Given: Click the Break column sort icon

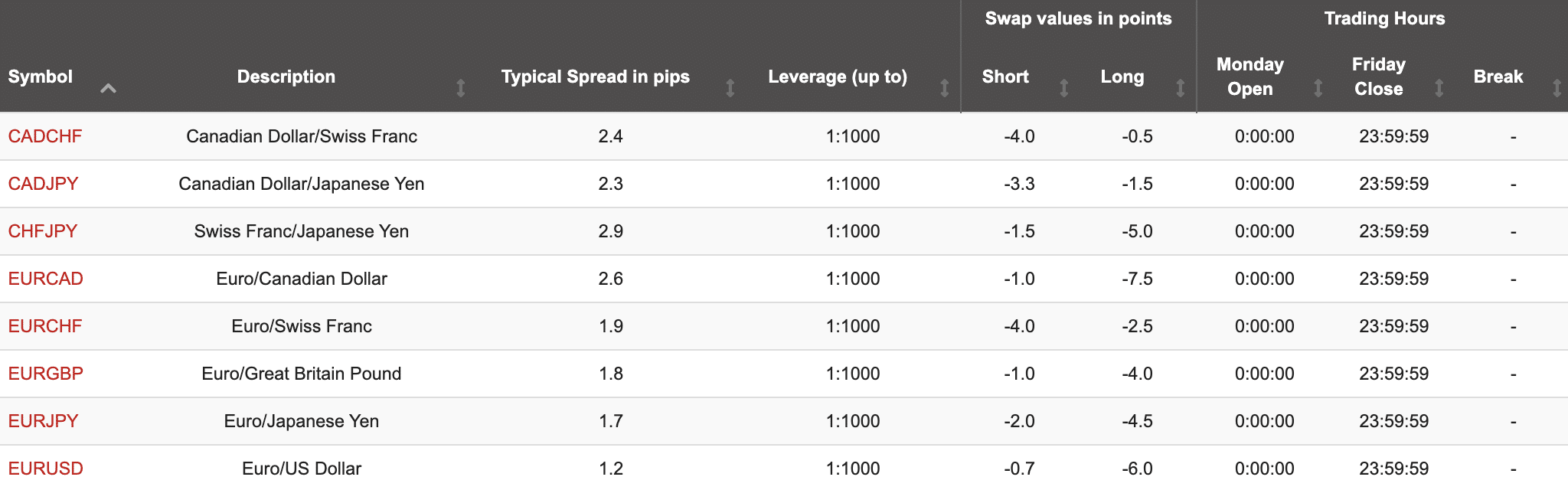Looking at the screenshot, I should (x=1557, y=88).
